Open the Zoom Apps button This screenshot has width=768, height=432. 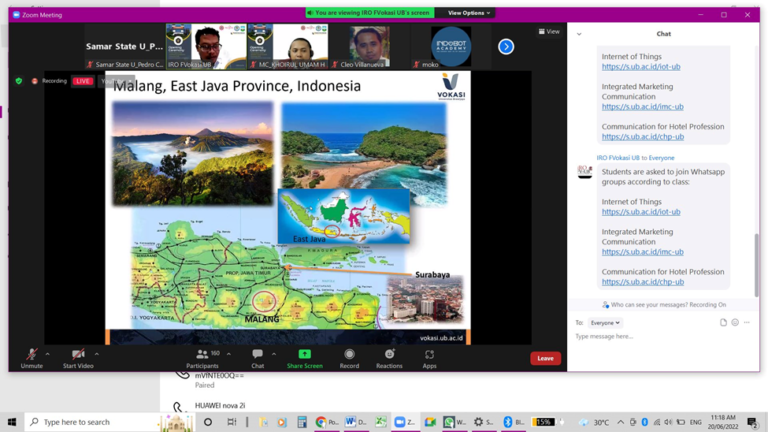(430, 358)
